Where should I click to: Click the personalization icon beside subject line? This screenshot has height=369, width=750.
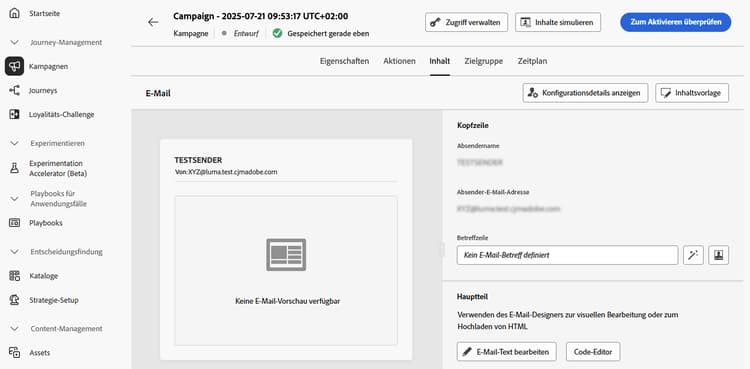pyautogui.click(x=718, y=255)
